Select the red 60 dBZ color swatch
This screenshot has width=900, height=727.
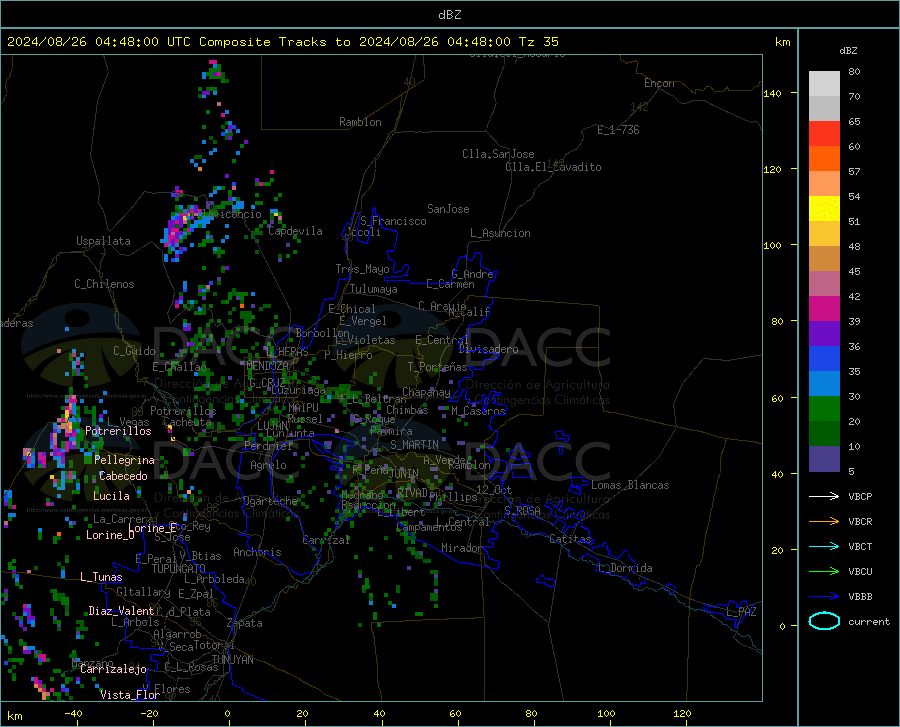(x=824, y=134)
